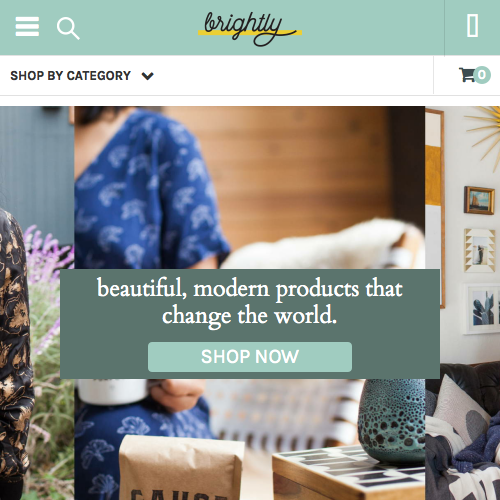Click the teal speckled vase on the table
Screen dimensions: 500x500
point(392,421)
